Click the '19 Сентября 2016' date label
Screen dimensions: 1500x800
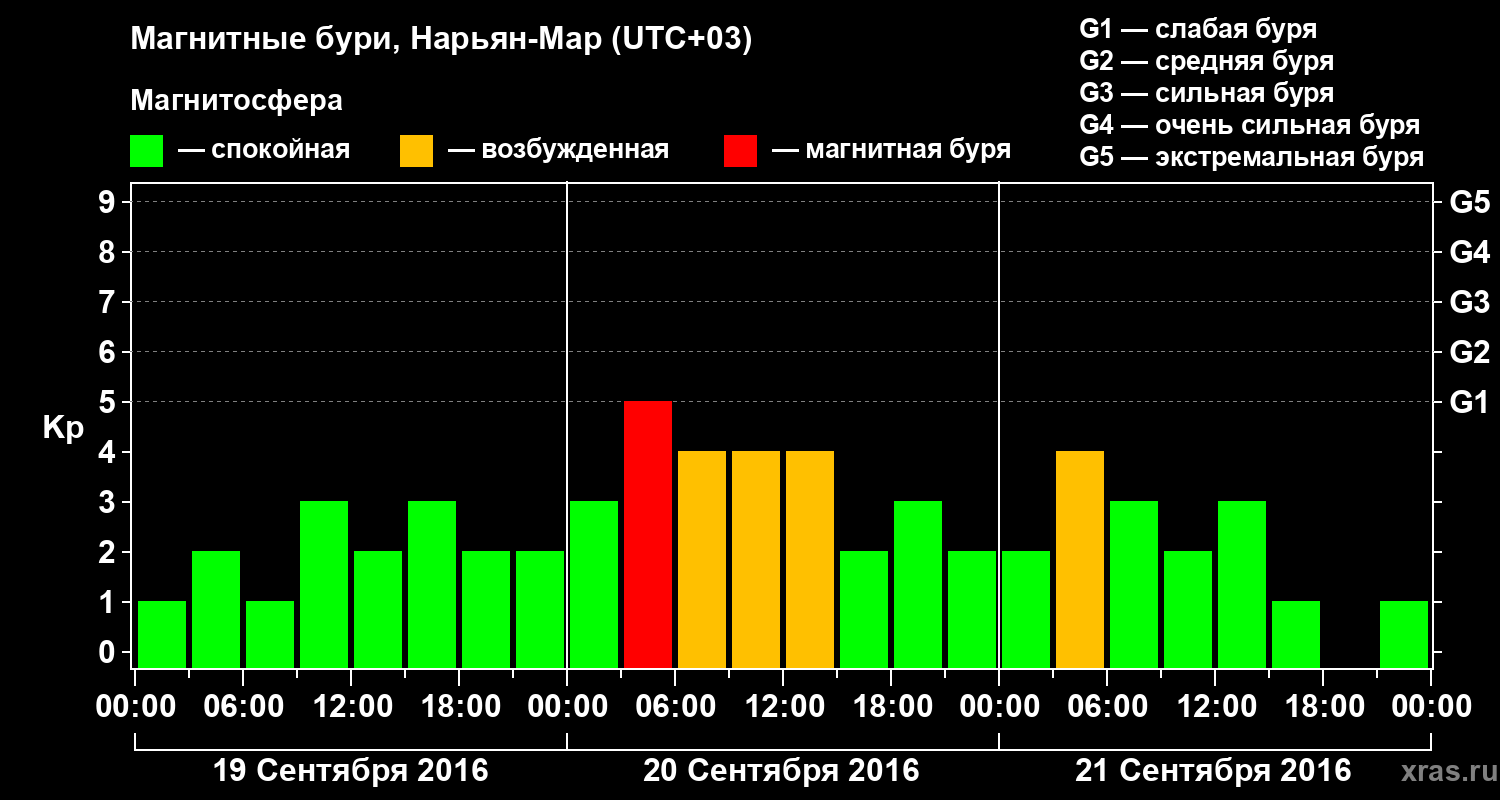pyautogui.click(x=351, y=771)
